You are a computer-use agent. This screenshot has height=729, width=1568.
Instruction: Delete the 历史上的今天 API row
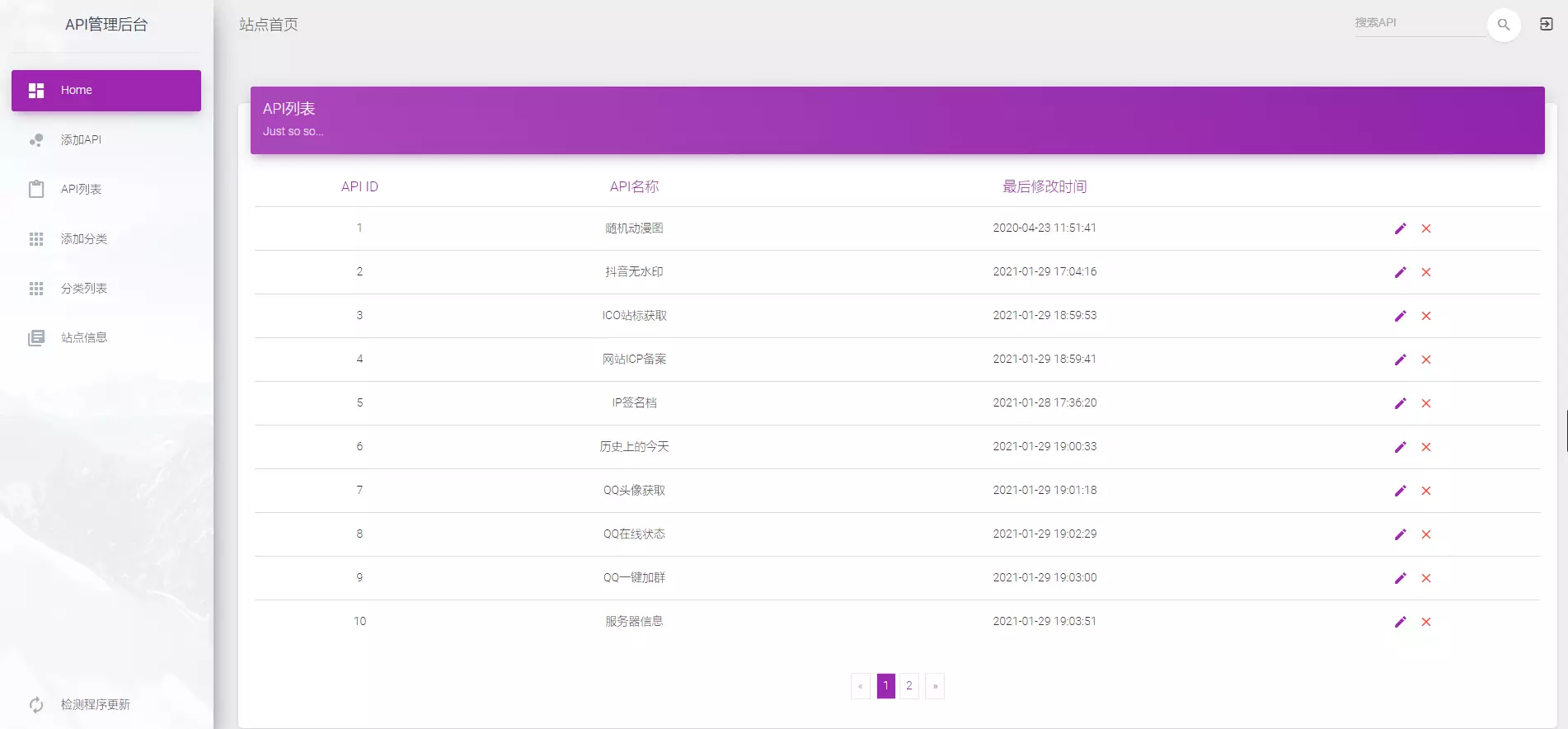1426,447
